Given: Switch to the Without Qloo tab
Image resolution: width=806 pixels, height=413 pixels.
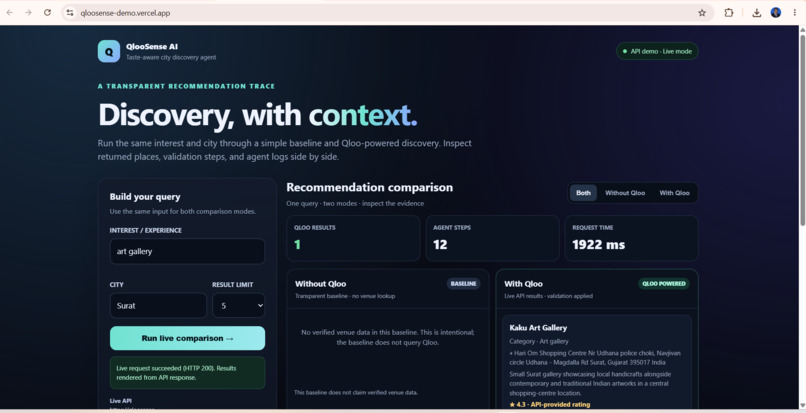Looking at the screenshot, I should point(625,193).
